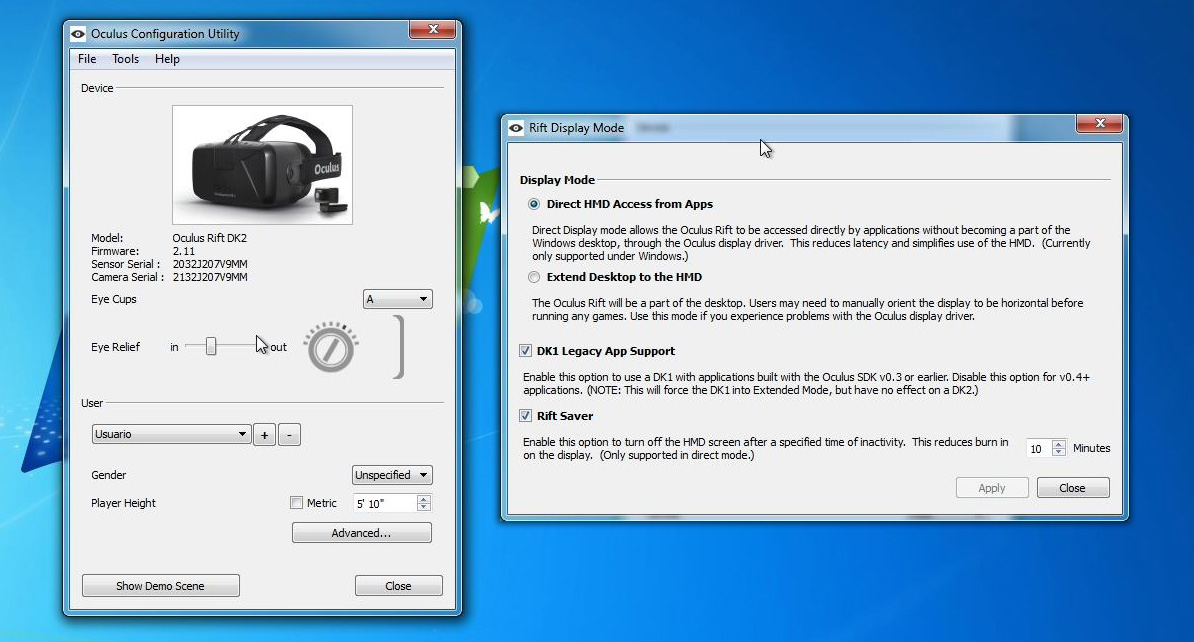Open the Advanced settings dialog
The width and height of the screenshot is (1194, 642).
pyautogui.click(x=362, y=533)
